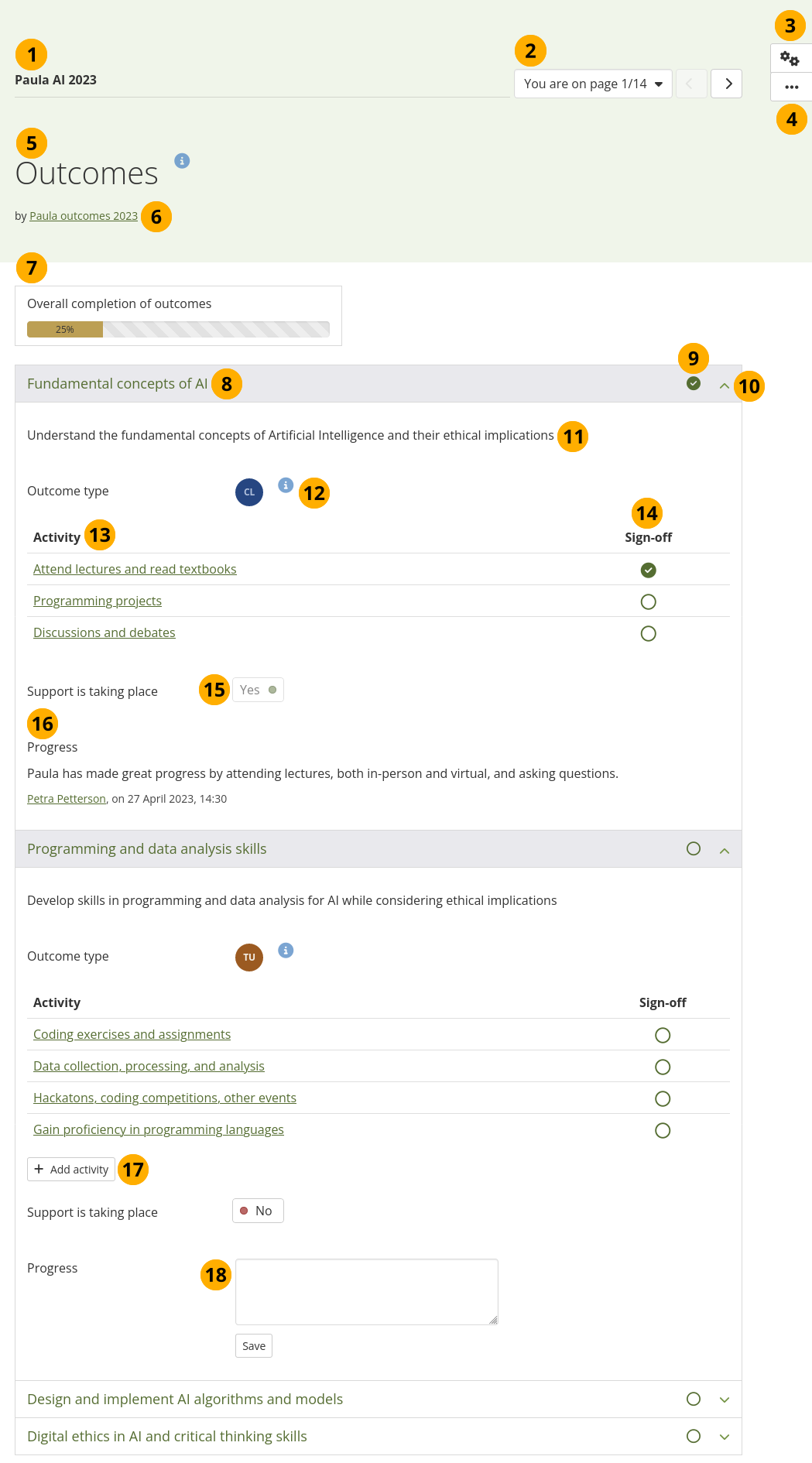Sign off Discussions and debates activity

coord(649,634)
